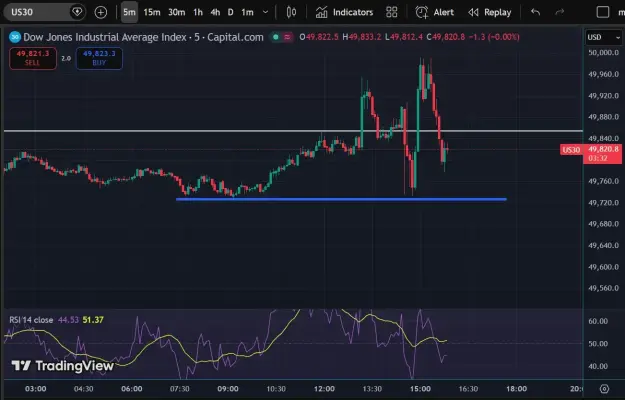
Task: Select the 5m timeframe
Action: pyautogui.click(x=129, y=12)
